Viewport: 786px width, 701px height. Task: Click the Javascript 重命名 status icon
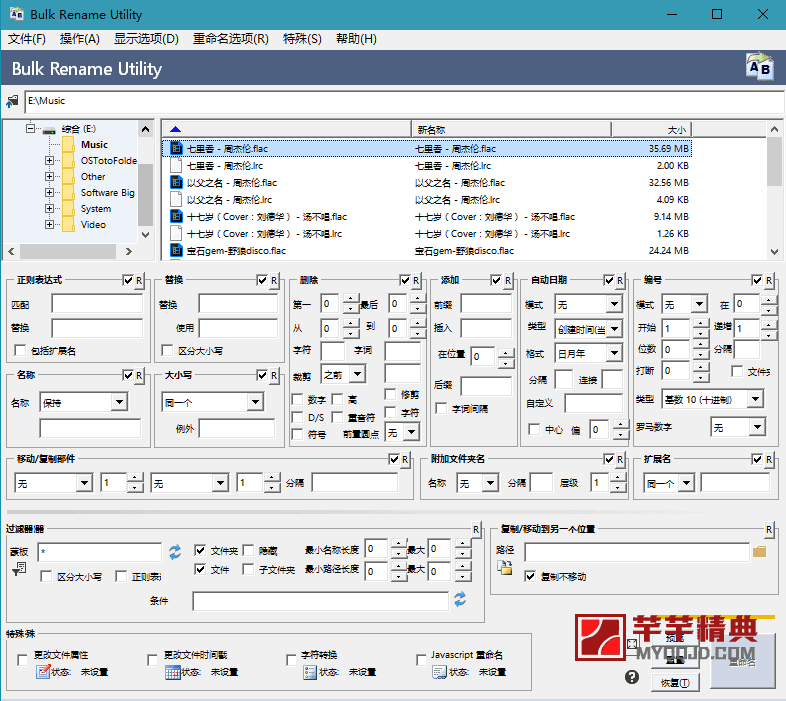(x=440, y=672)
